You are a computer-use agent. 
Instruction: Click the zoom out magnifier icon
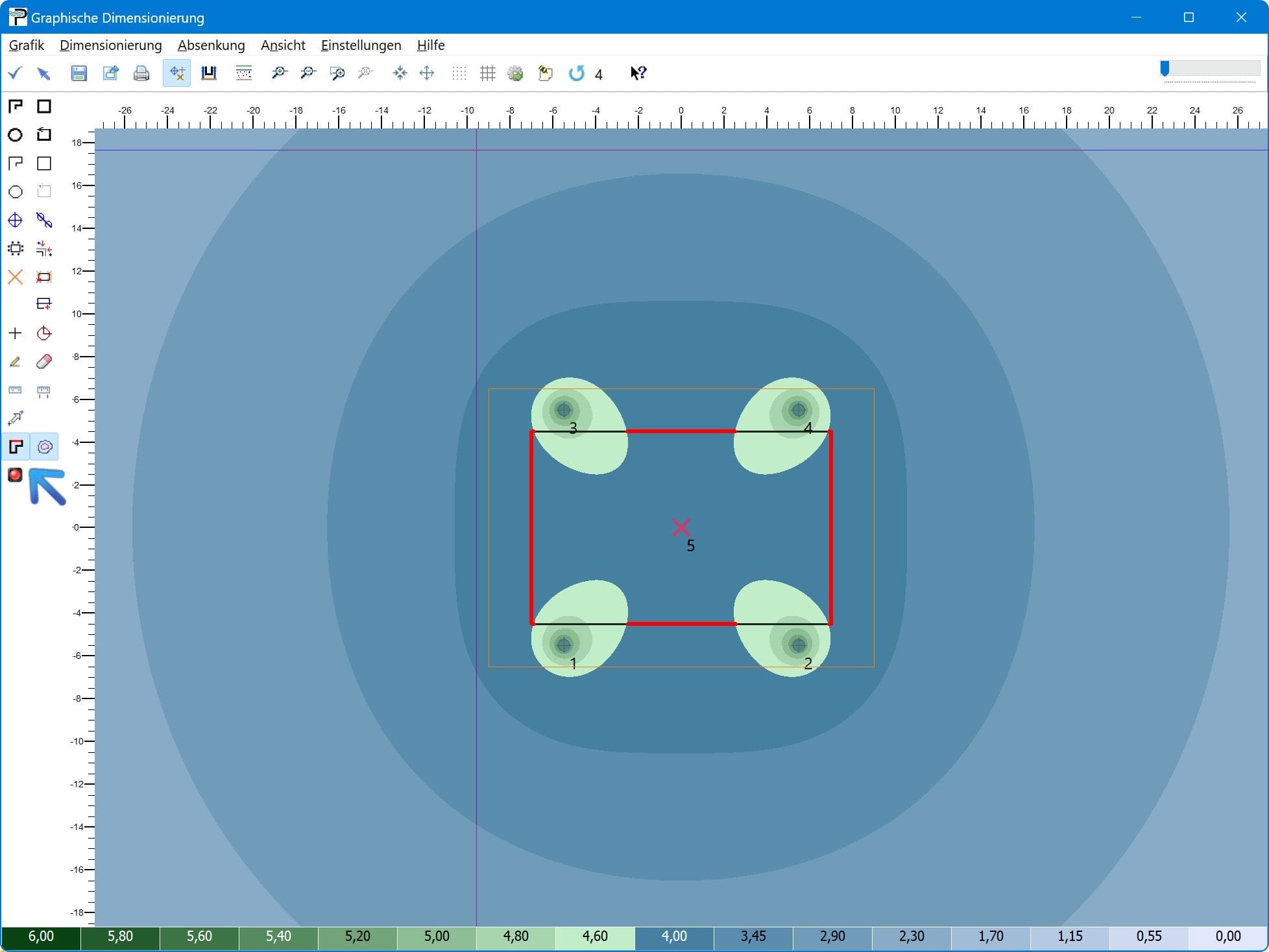(x=308, y=73)
